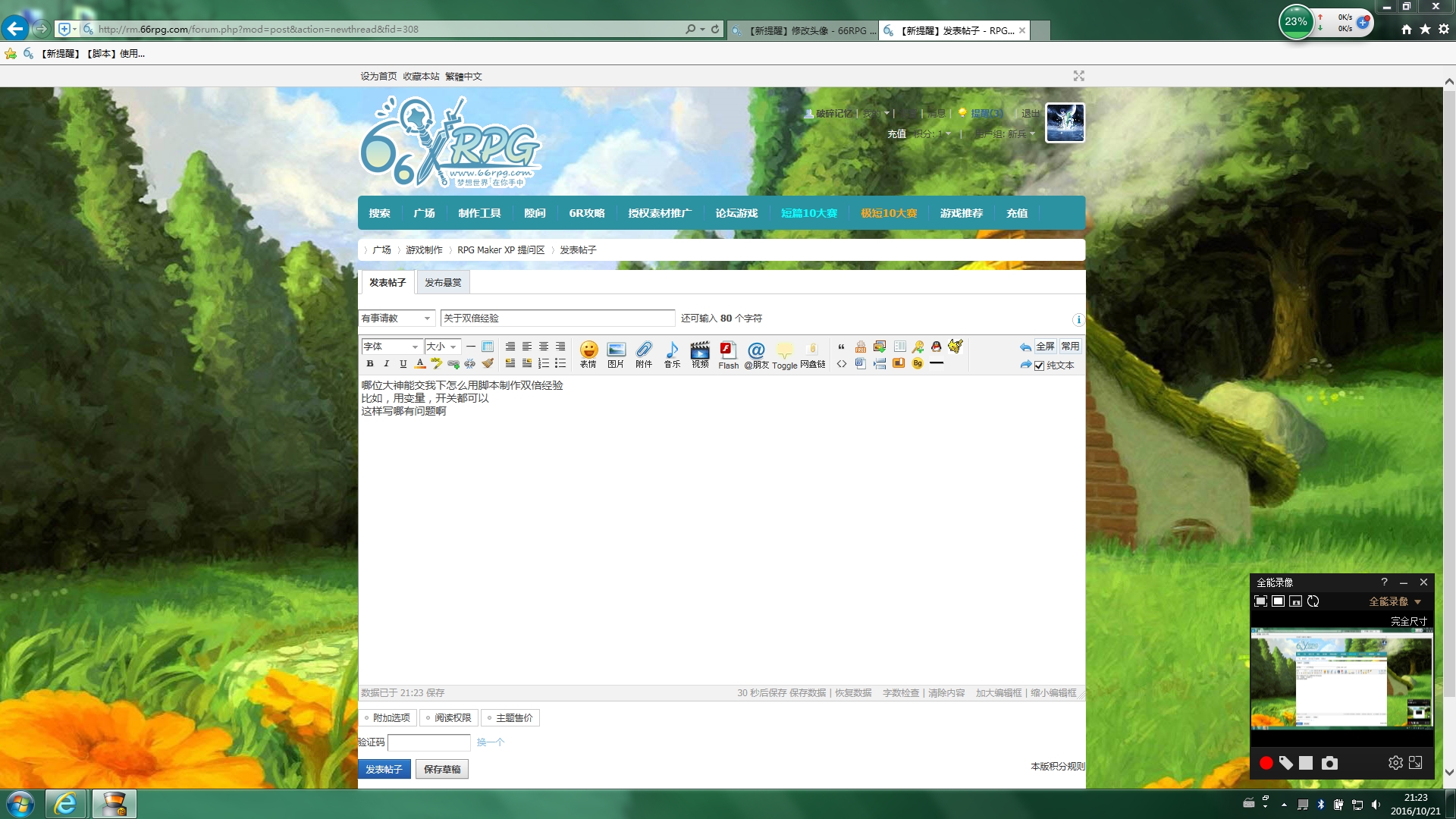The height and width of the screenshot is (819, 1456).
Task: Open the 大小 font size dropdown
Action: pos(442,347)
